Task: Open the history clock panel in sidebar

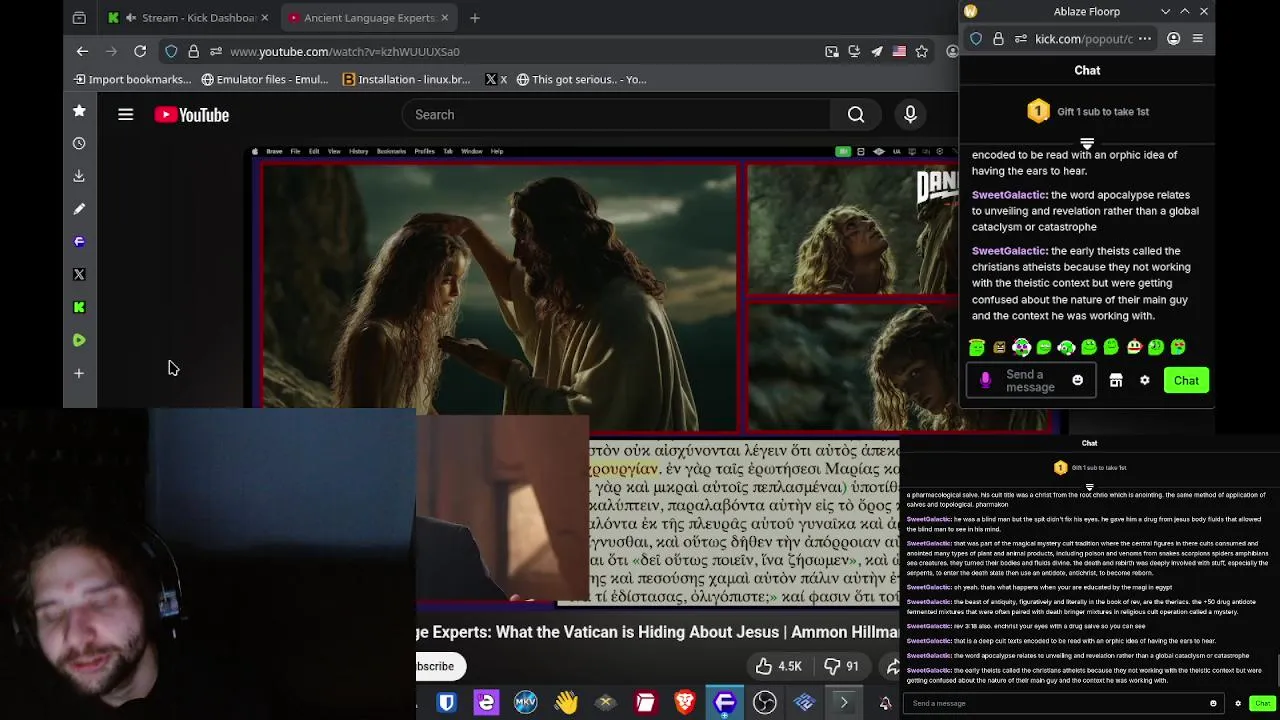Action: point(79,143)
